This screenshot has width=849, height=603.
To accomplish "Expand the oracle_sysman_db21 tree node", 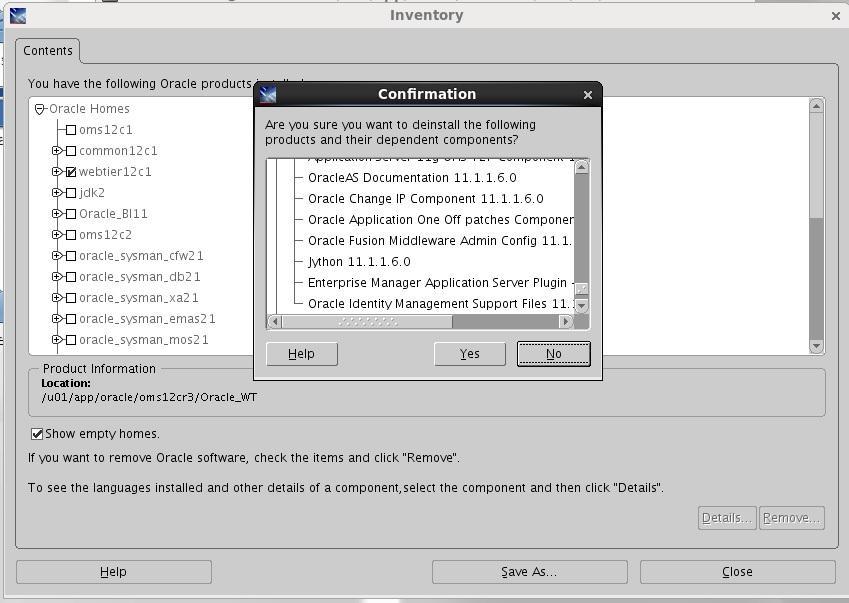I will coord(57,277).
